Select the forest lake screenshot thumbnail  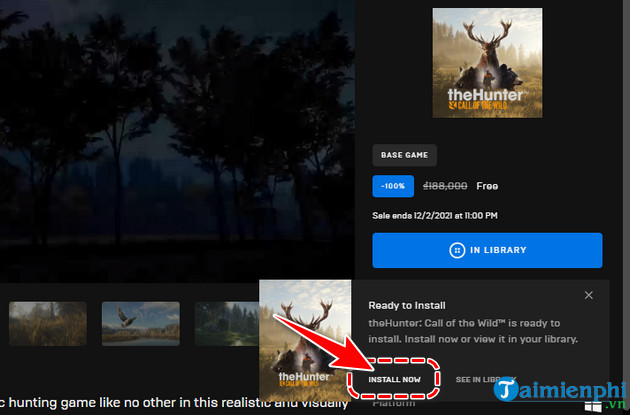pyautogui.click(x=227, y=324)
